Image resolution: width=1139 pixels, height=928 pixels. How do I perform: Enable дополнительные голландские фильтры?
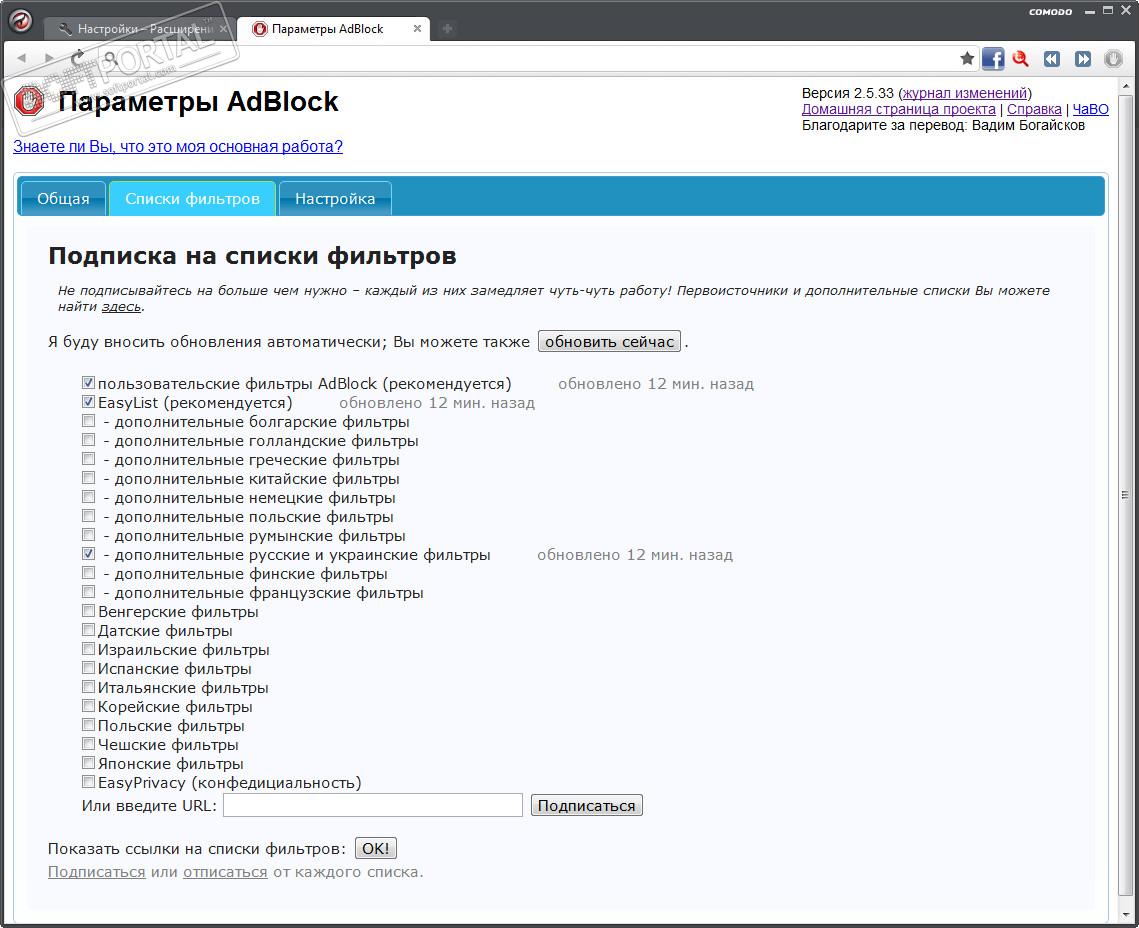pos(88,439)
